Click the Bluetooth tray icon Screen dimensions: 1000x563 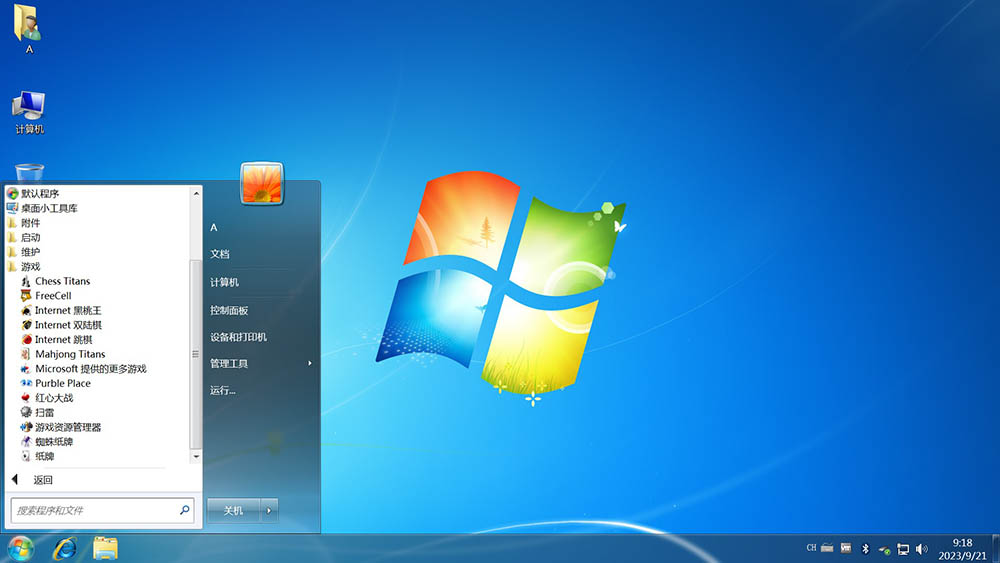(866, 548)
